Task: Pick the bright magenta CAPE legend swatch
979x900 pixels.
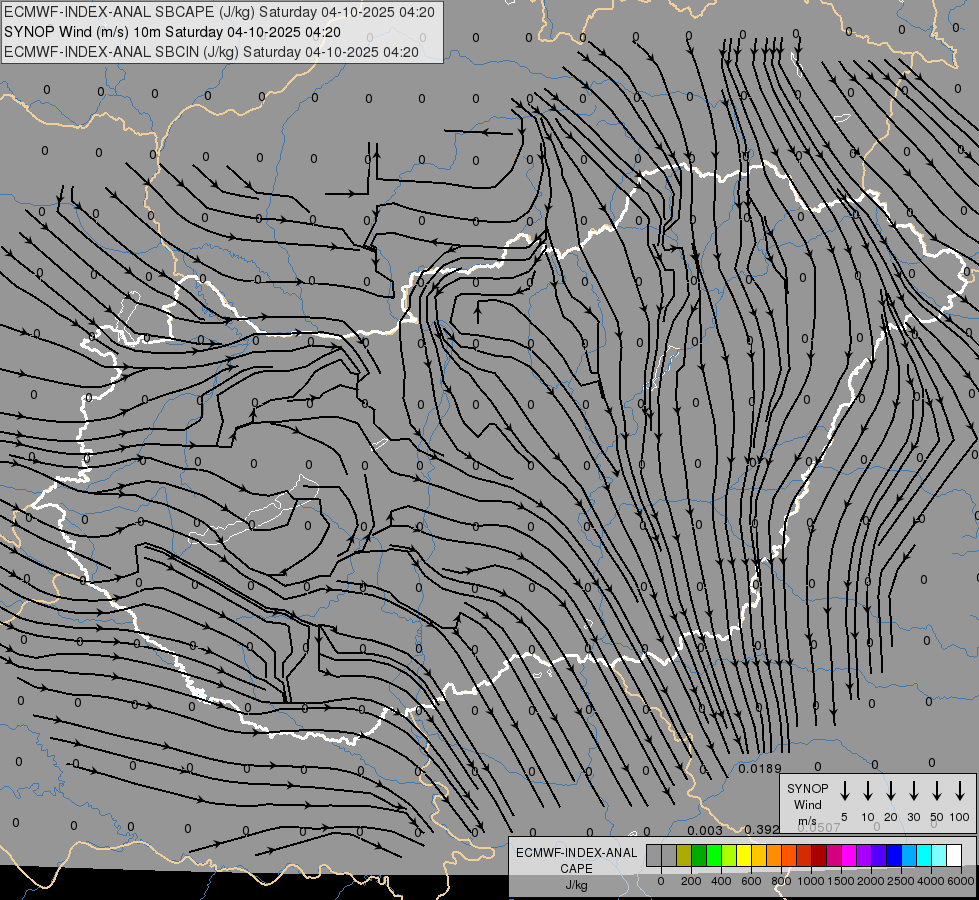Action: pos(849,855)
